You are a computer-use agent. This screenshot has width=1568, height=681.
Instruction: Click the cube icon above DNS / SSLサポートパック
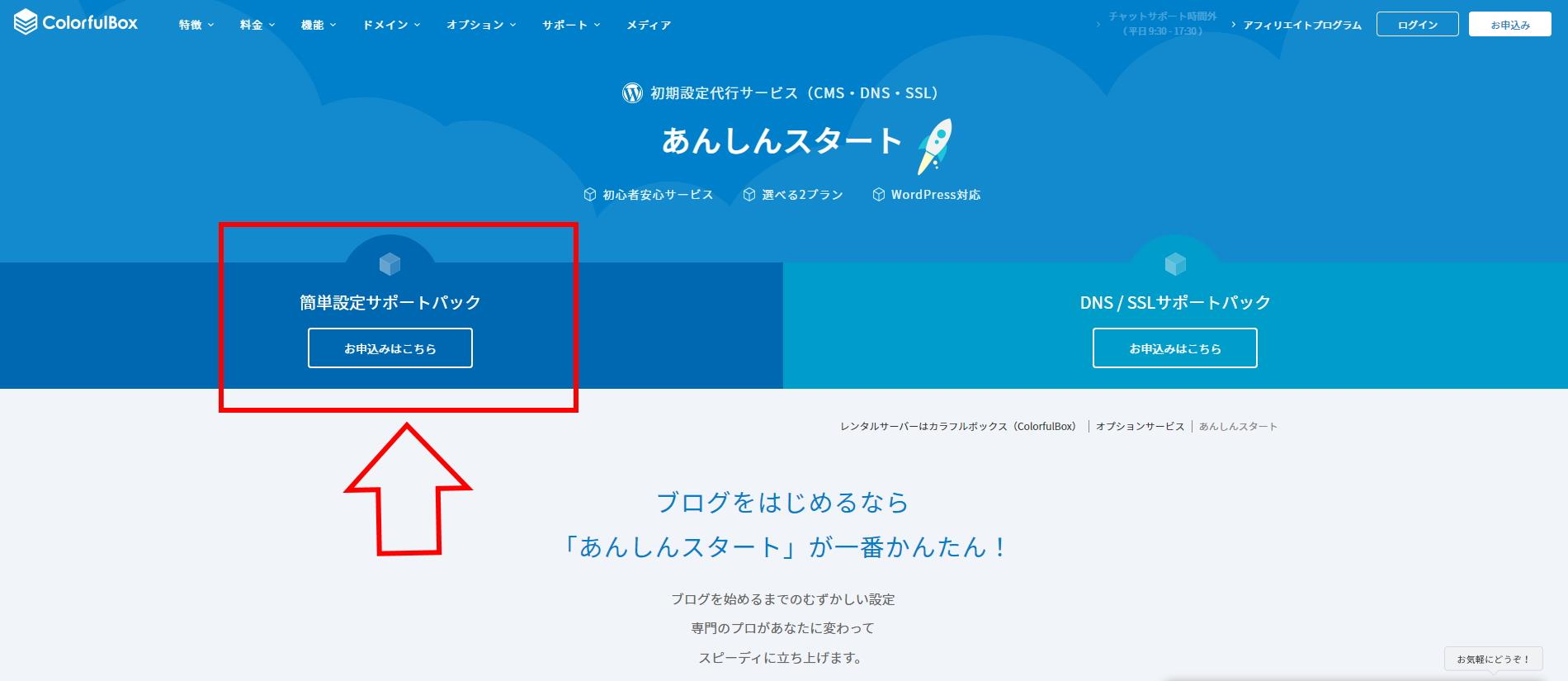coord(1175,264)
